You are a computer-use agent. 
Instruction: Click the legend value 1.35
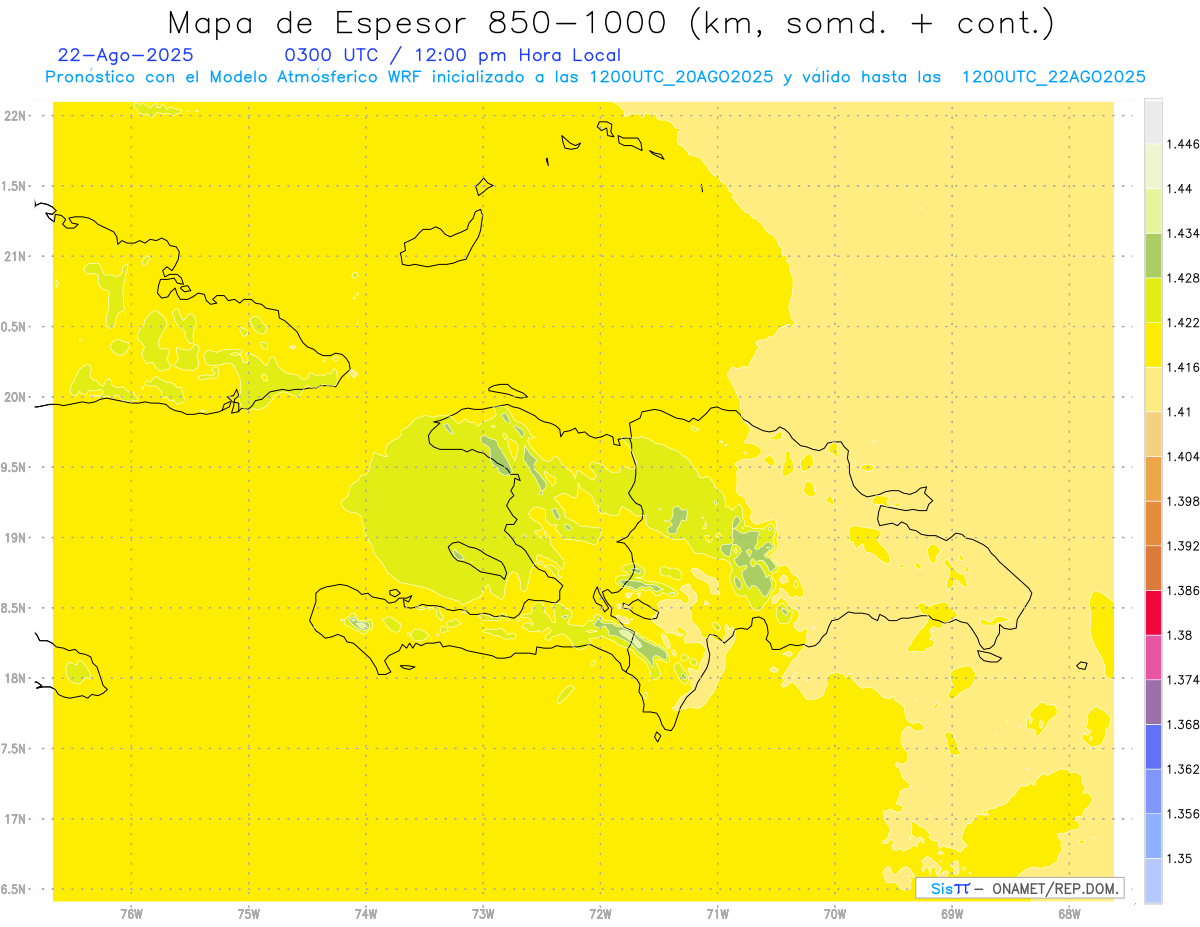pos(1180,858)
